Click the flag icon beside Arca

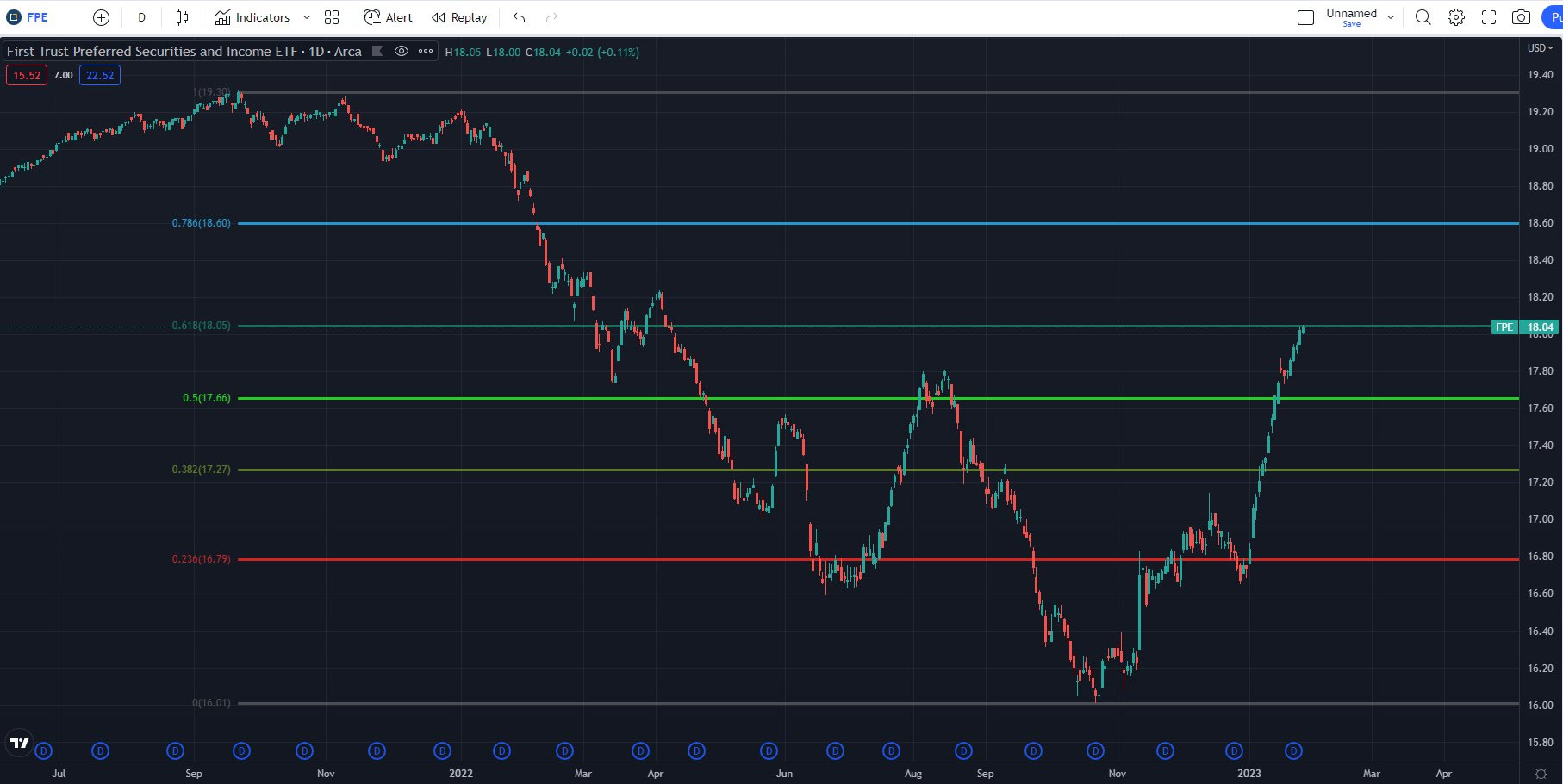[x=377, y=51]
